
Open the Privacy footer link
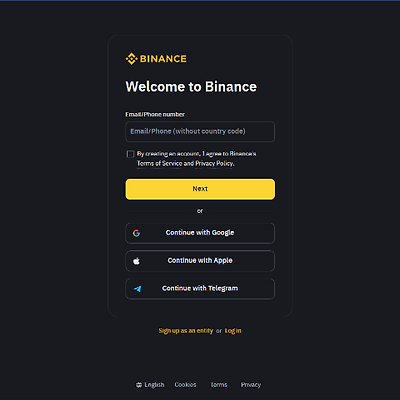(x=251, y=385)
